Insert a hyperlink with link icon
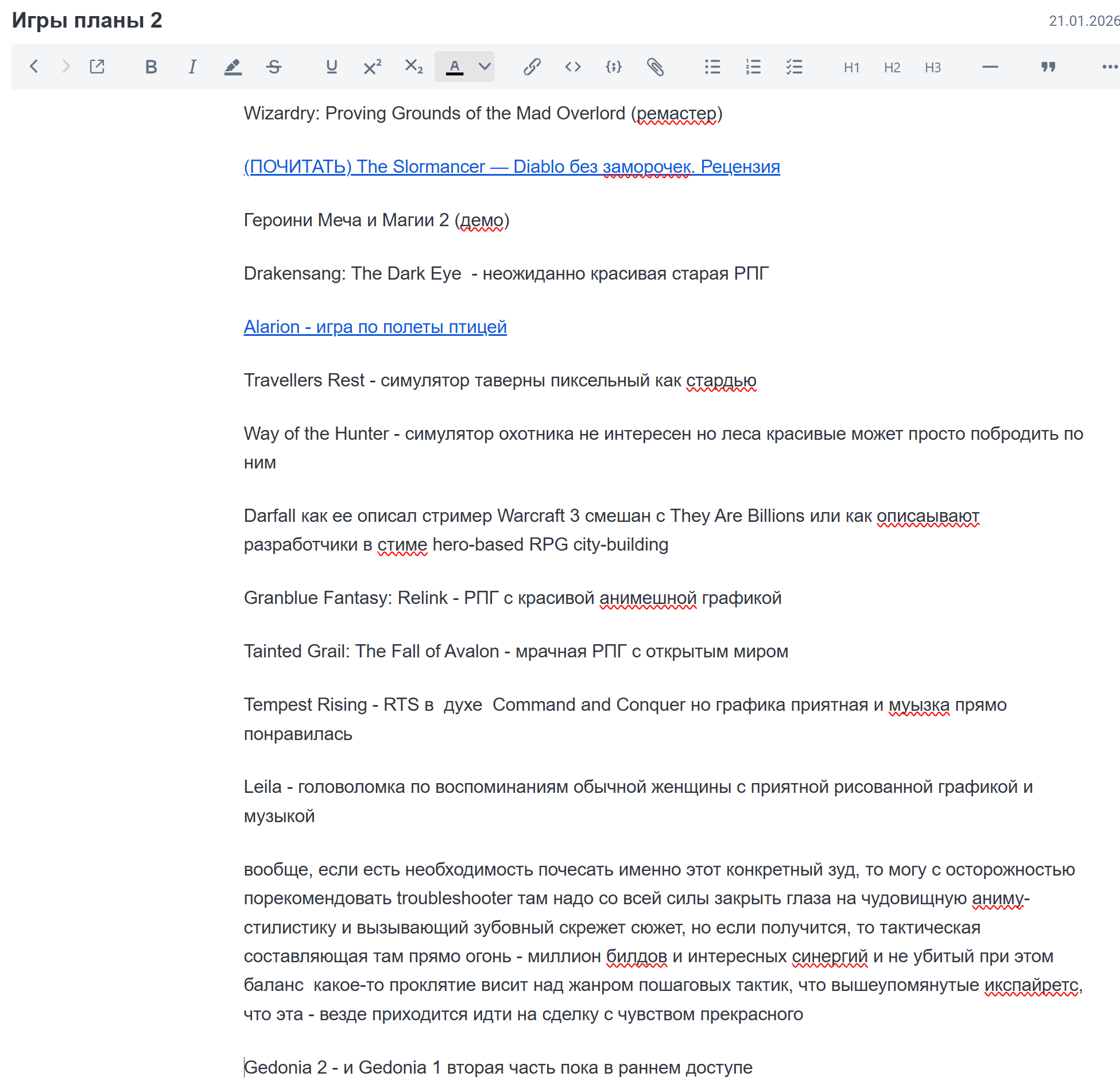The width and height of the screenshot is (1120, 1092). pos(532,67)
